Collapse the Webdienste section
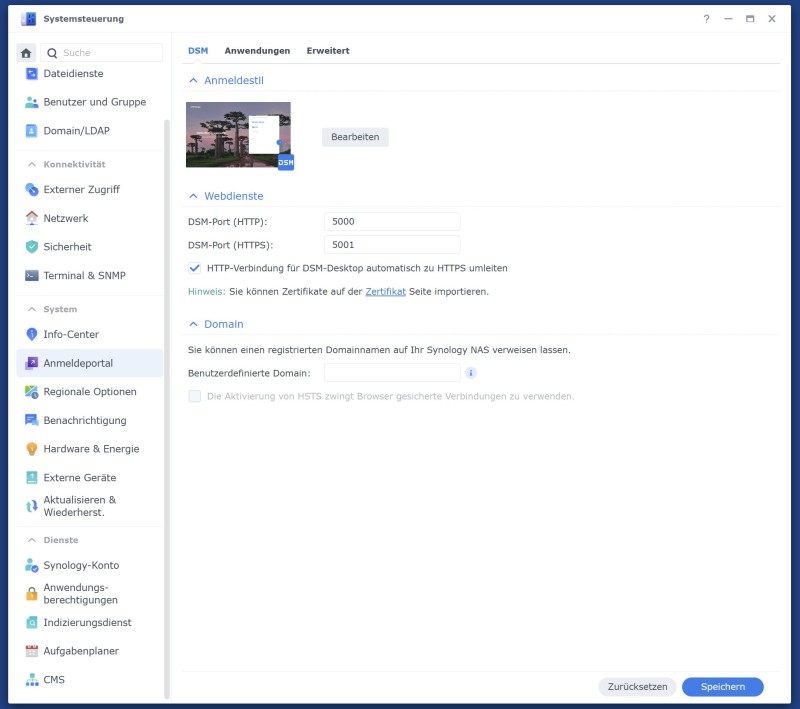The width and height of the screenshot is (800, 709). 193,196
